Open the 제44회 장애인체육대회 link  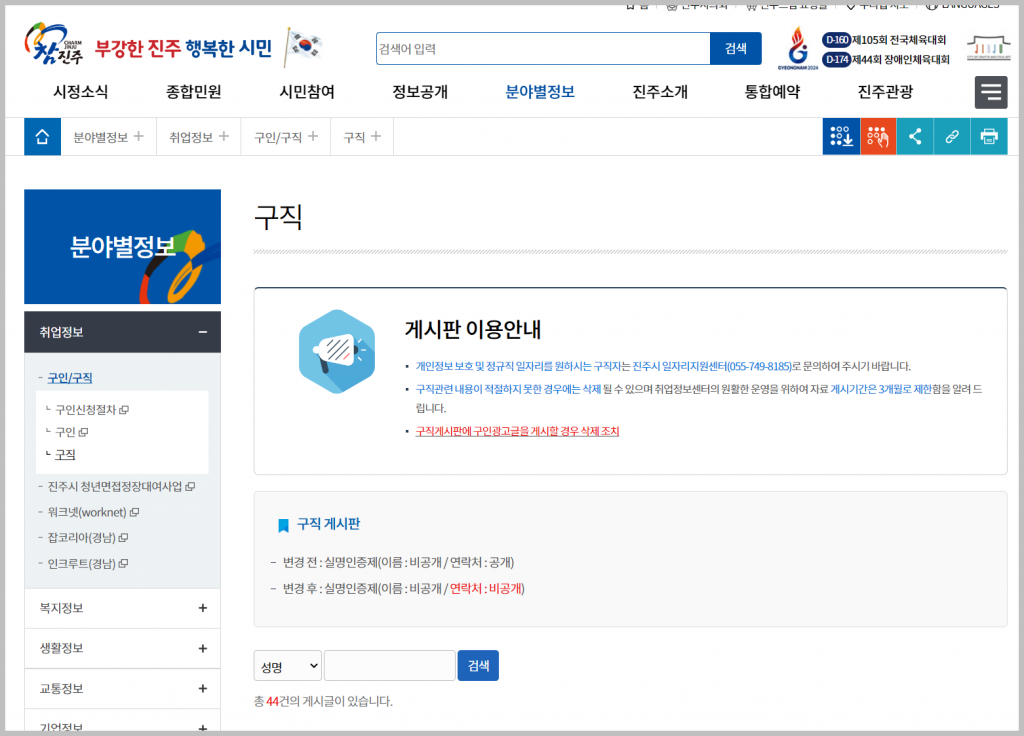coord(901,59)
